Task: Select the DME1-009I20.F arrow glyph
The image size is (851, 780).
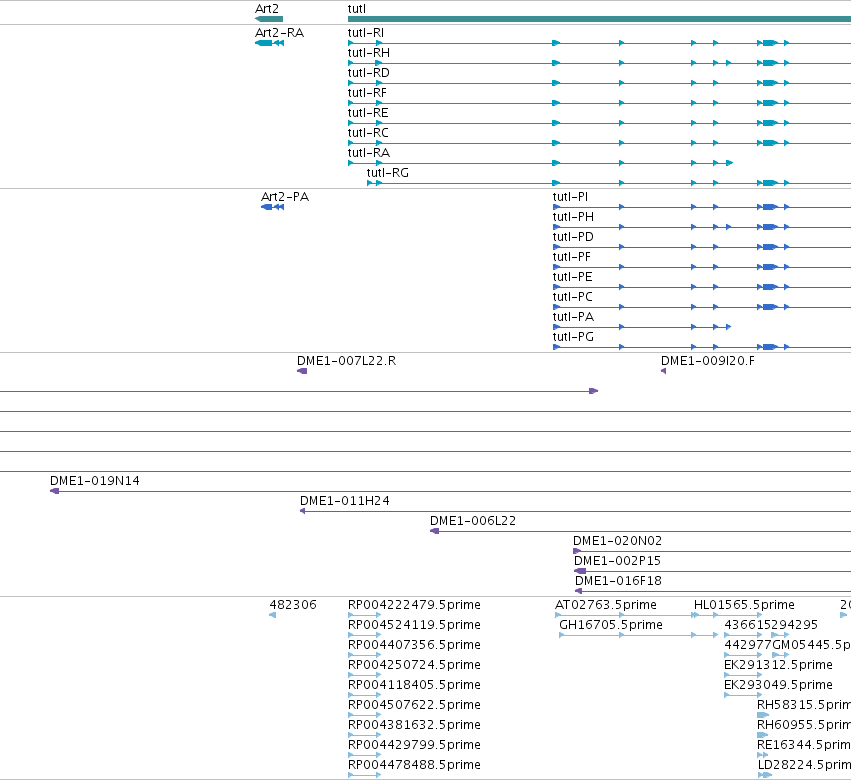Action: click(663, 371)
